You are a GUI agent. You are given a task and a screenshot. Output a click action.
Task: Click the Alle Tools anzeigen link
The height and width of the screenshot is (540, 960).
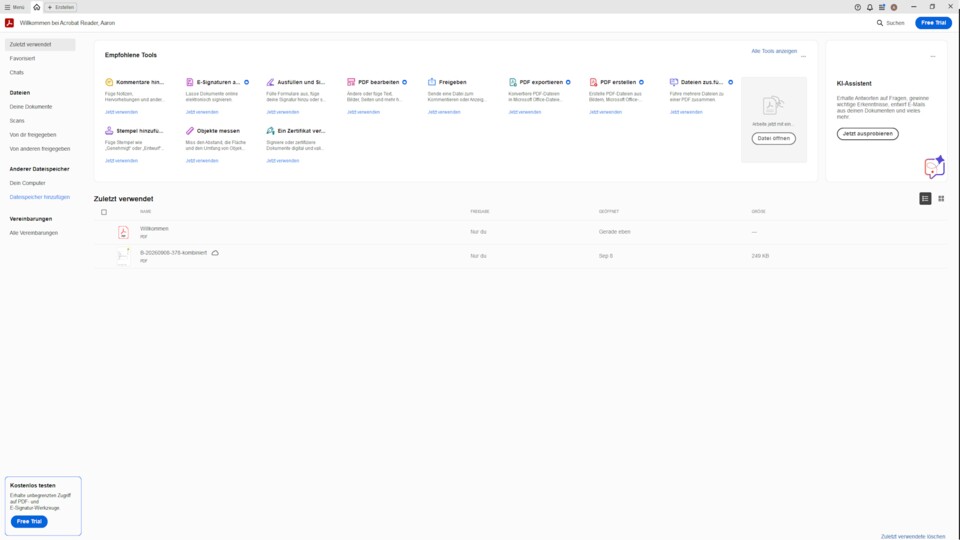pos(774,51)
